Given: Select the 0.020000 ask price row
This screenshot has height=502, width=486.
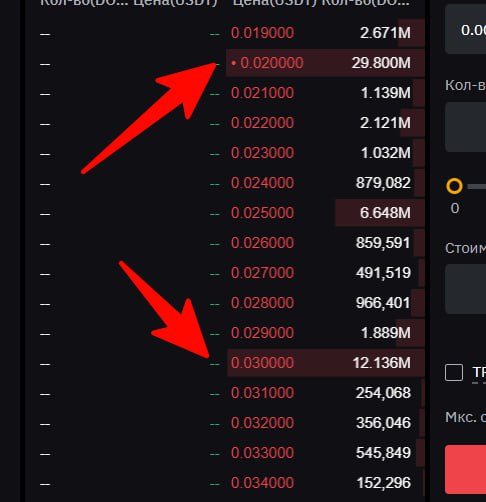Looking at the screenshot, I should tap(325, 63).
